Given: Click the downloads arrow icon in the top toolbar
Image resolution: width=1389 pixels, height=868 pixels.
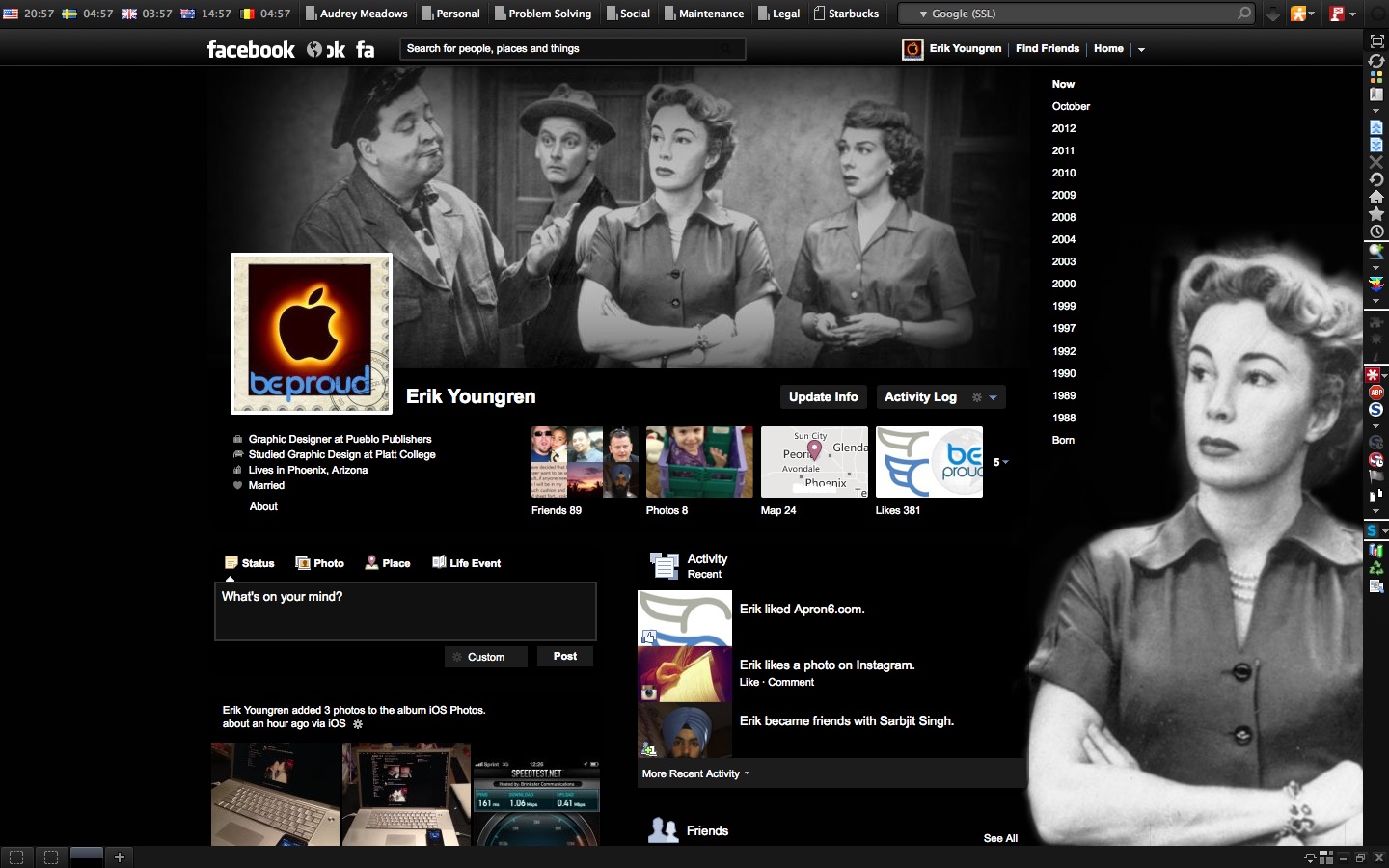Looking at the screenshot, I should coord(1273,14).
